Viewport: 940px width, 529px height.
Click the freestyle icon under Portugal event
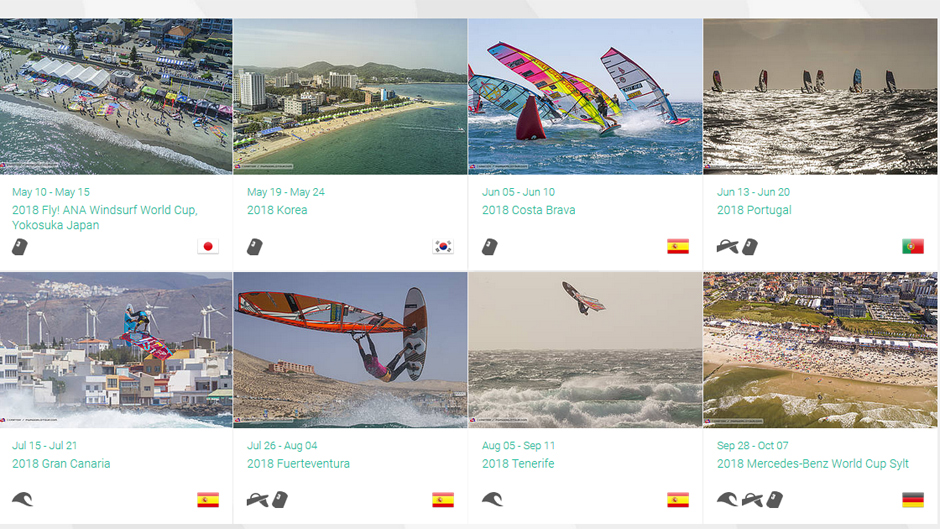727,247
